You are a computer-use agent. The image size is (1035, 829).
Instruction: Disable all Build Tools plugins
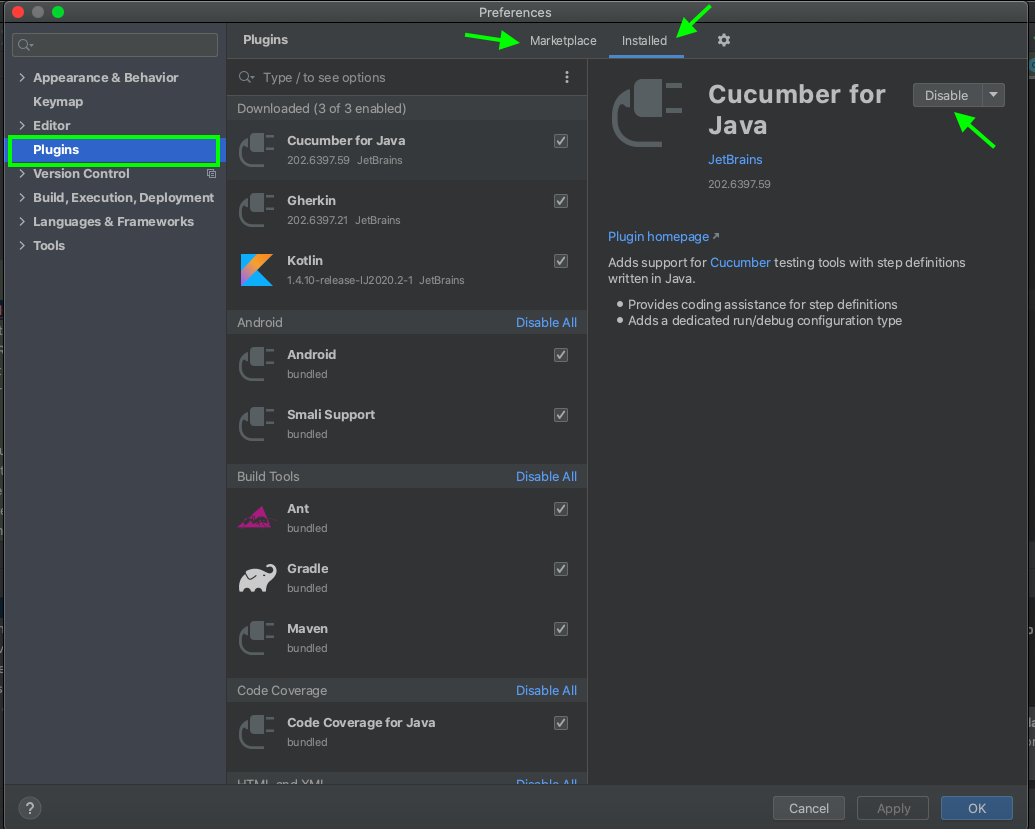(x=546, y=477)
